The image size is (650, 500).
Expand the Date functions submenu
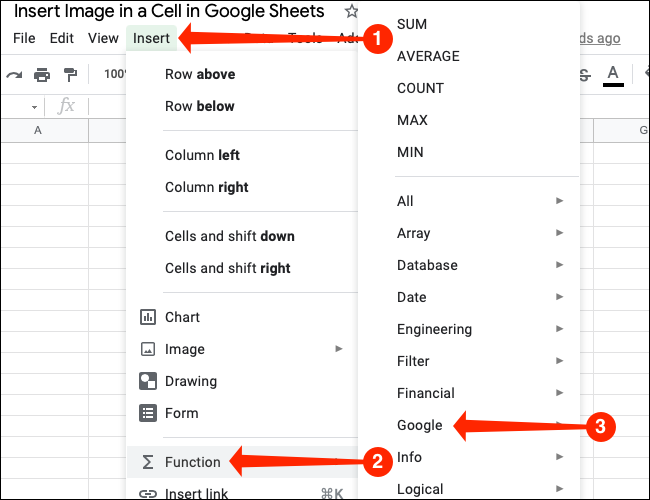[559, 297]
